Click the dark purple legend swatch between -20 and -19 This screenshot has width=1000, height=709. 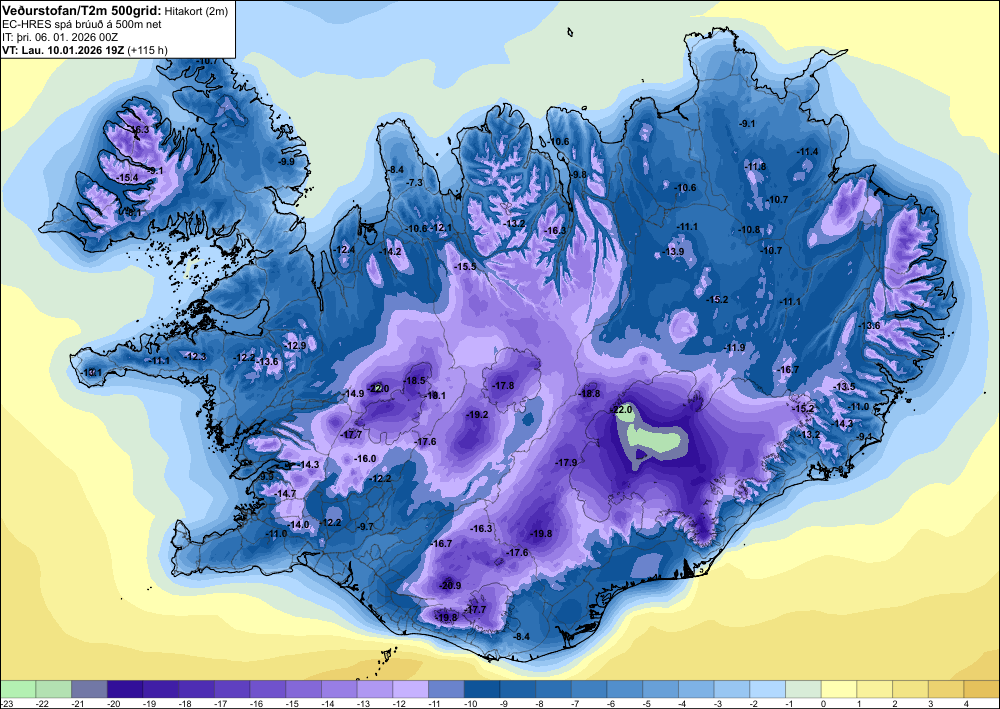125,689
